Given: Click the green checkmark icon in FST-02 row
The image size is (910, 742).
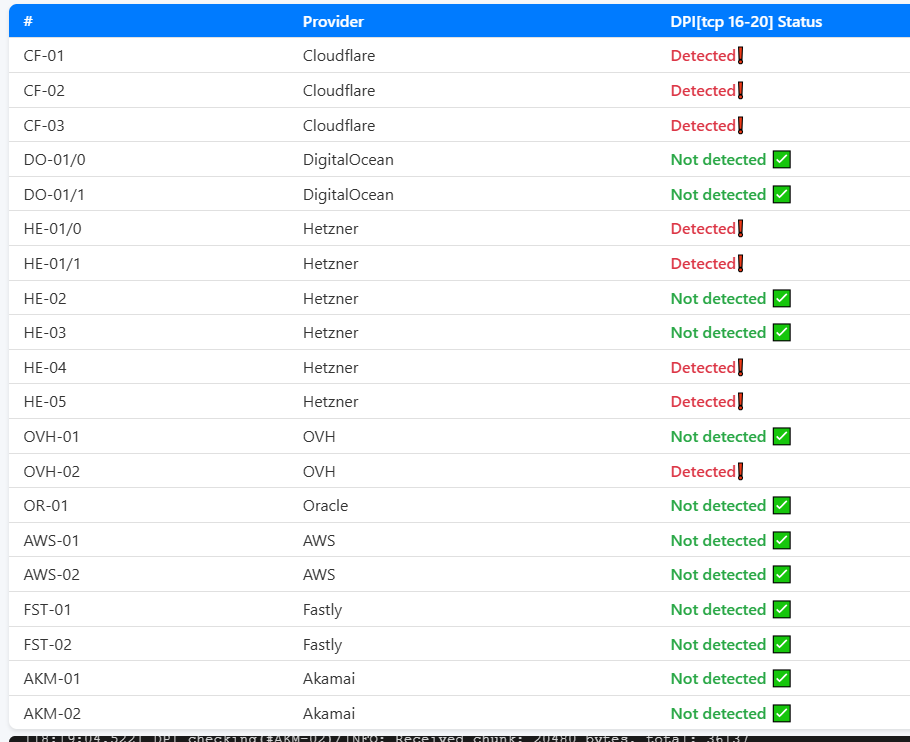Looking at the screenshot, I should 782,644.
